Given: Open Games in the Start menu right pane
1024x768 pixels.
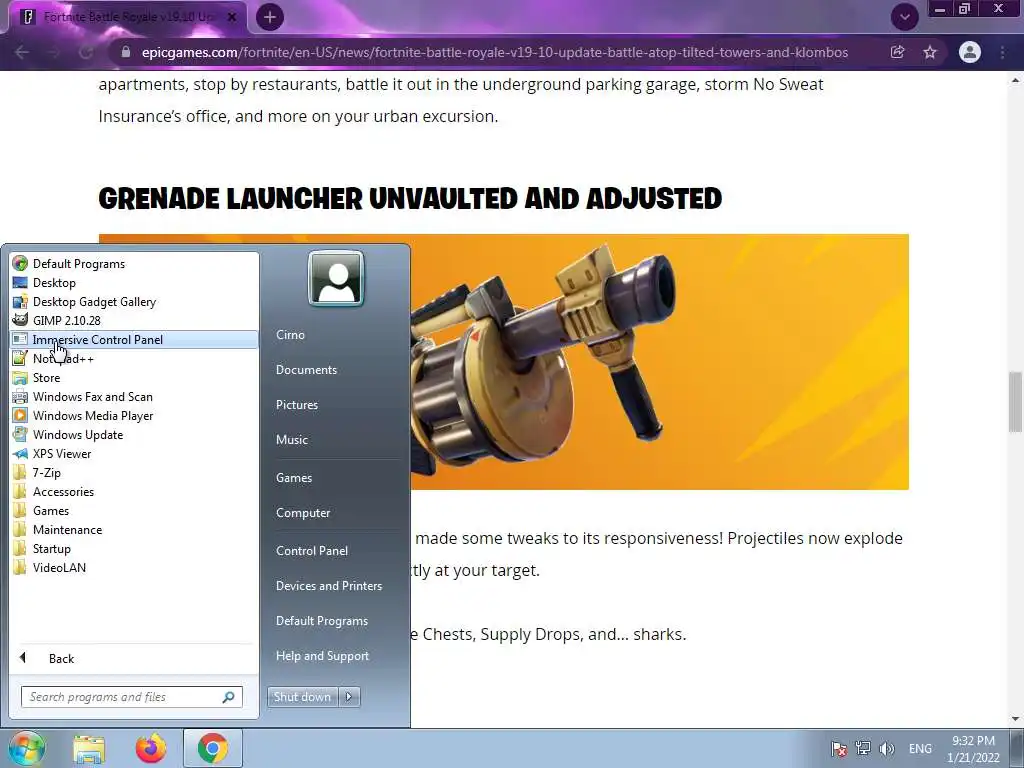Looking at the screenshot, I should pyautogui.click(x=294, y=478).
